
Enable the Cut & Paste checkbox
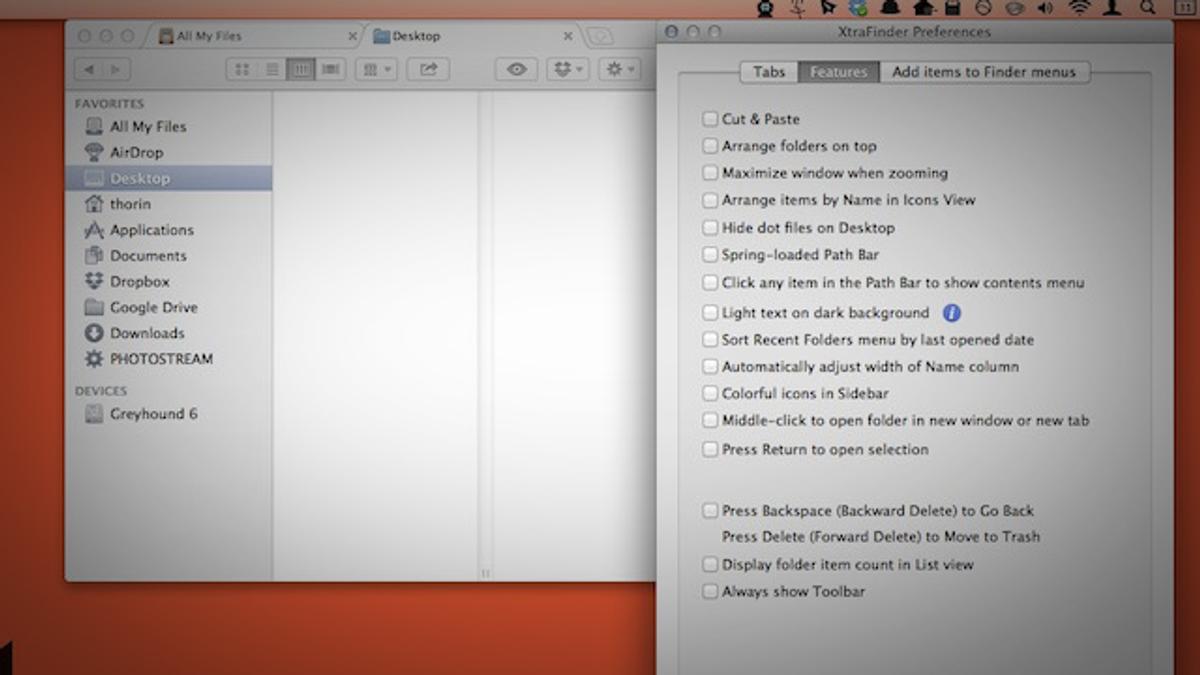(x=710, y=119)
